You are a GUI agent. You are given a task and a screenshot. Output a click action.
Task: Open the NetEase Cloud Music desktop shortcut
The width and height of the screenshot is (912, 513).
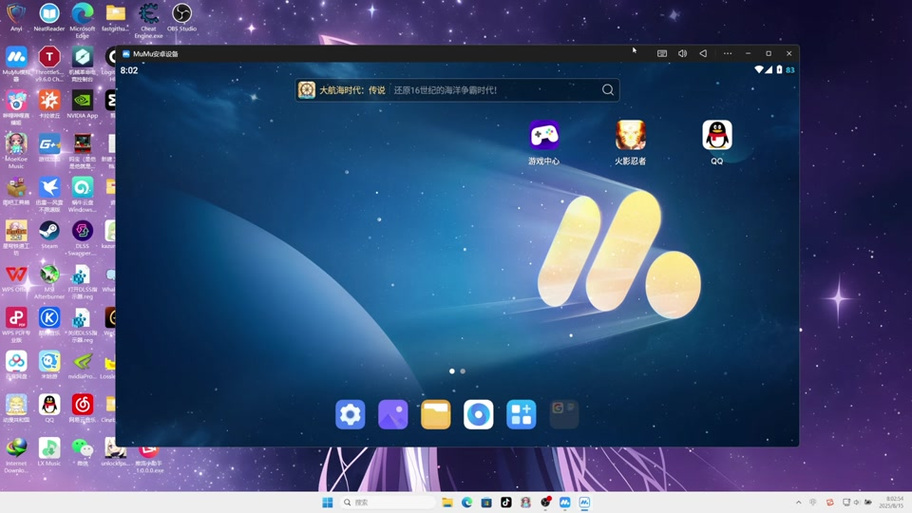click(82, 408)
